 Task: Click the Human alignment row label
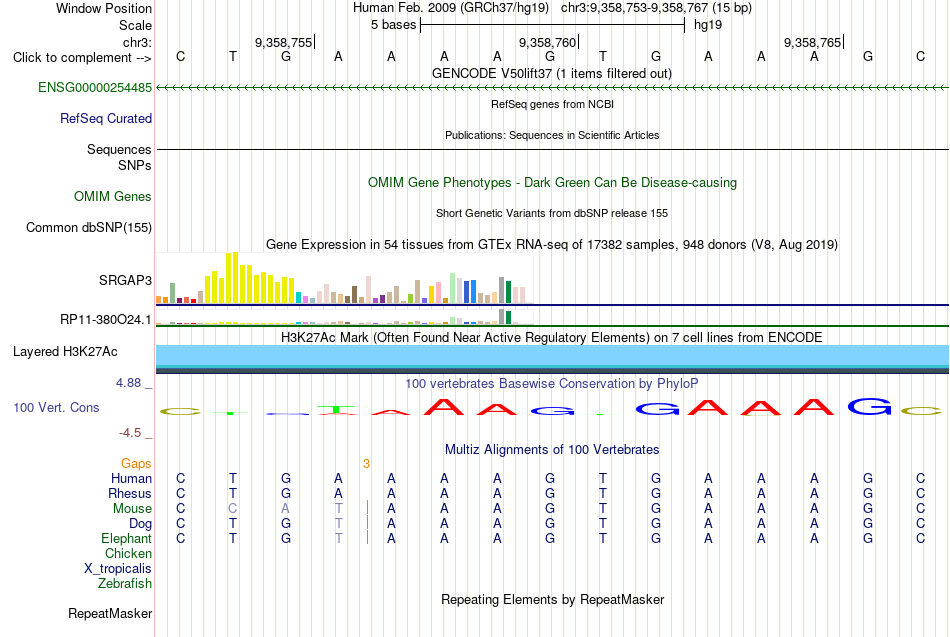click(131, 478)
